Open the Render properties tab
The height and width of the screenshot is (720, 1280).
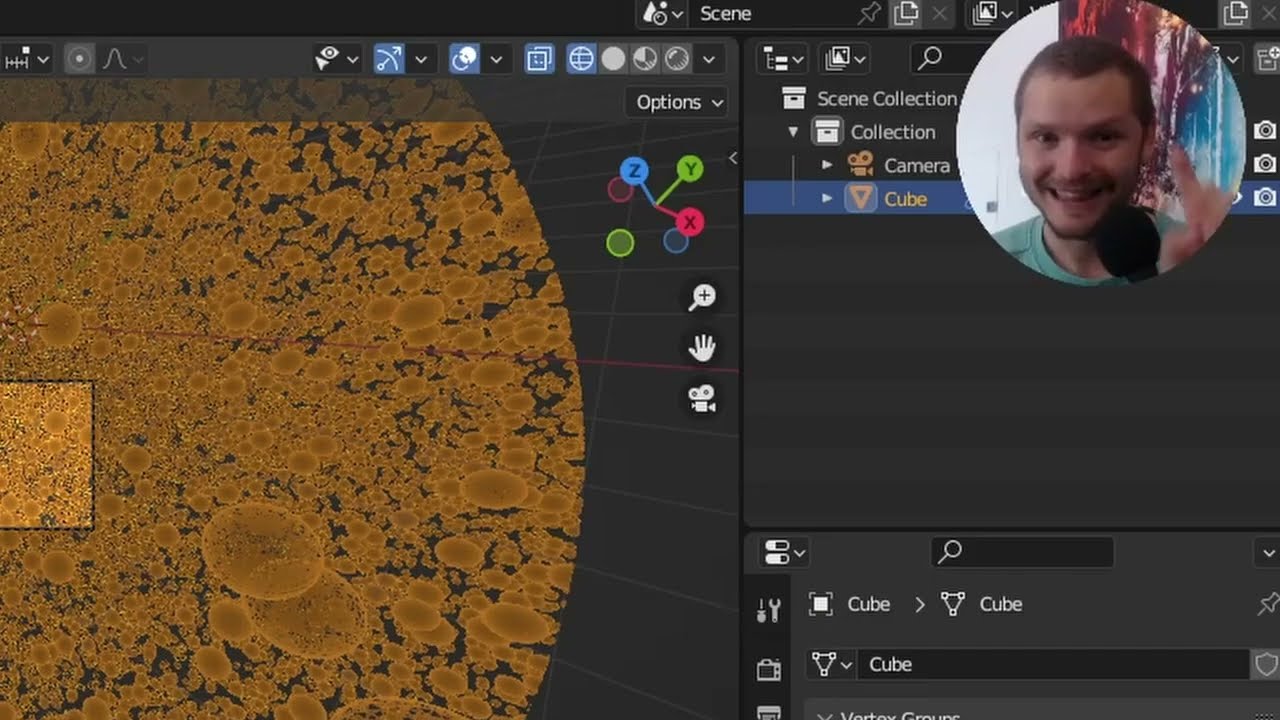768,669
